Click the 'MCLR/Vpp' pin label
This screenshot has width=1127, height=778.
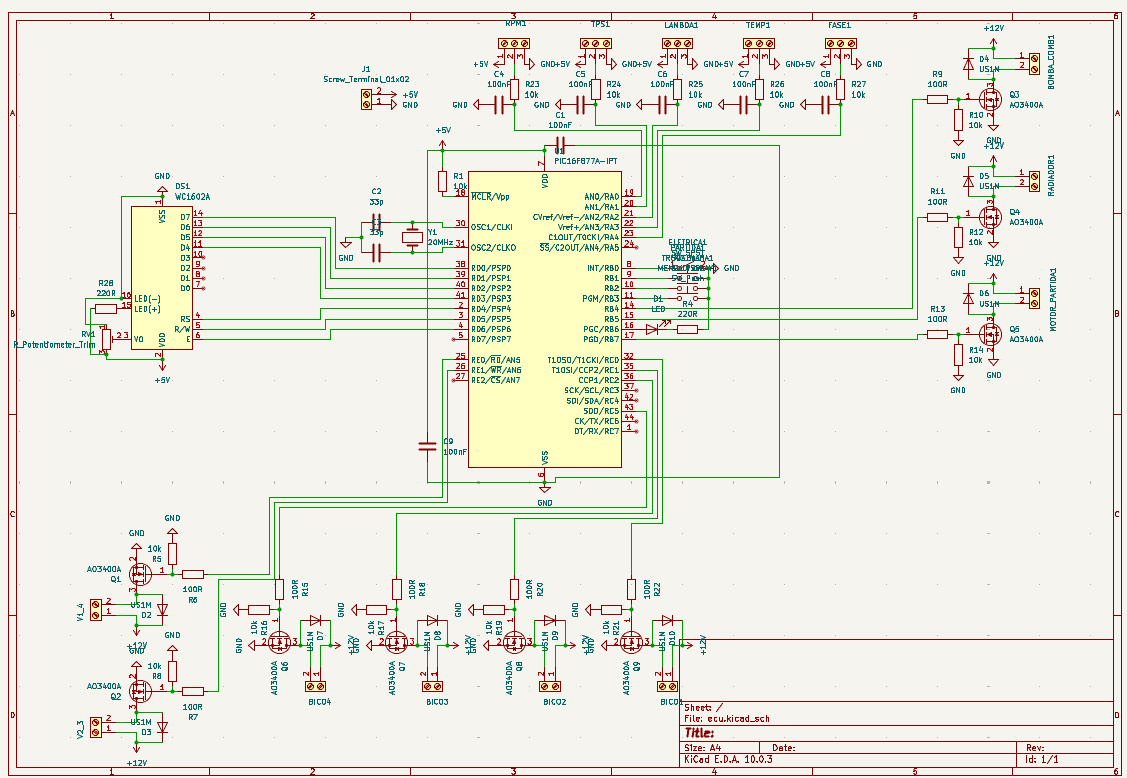tap(491, 196)
